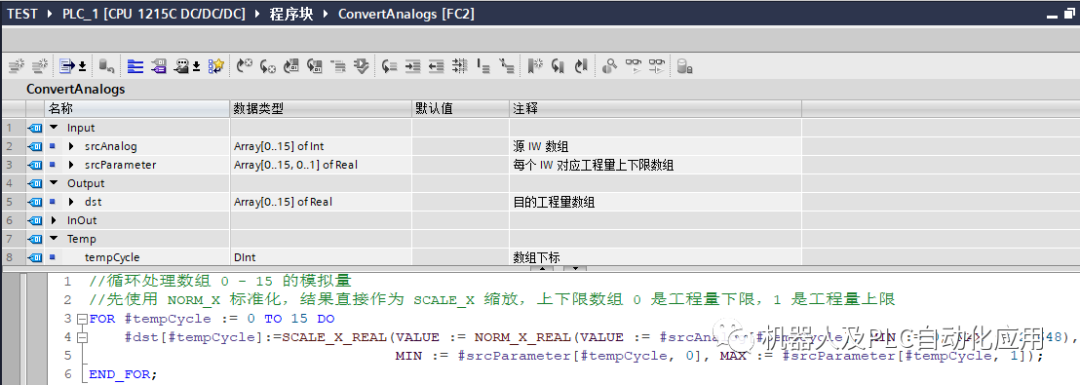Click the first arrow-with-page toolbar icon
The width and height of the screenshot is (1080, 385).
(x=291, y=65)
